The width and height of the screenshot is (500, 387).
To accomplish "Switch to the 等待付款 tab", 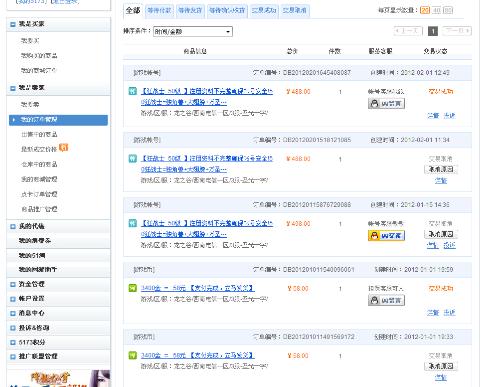I will coord(159,11).
